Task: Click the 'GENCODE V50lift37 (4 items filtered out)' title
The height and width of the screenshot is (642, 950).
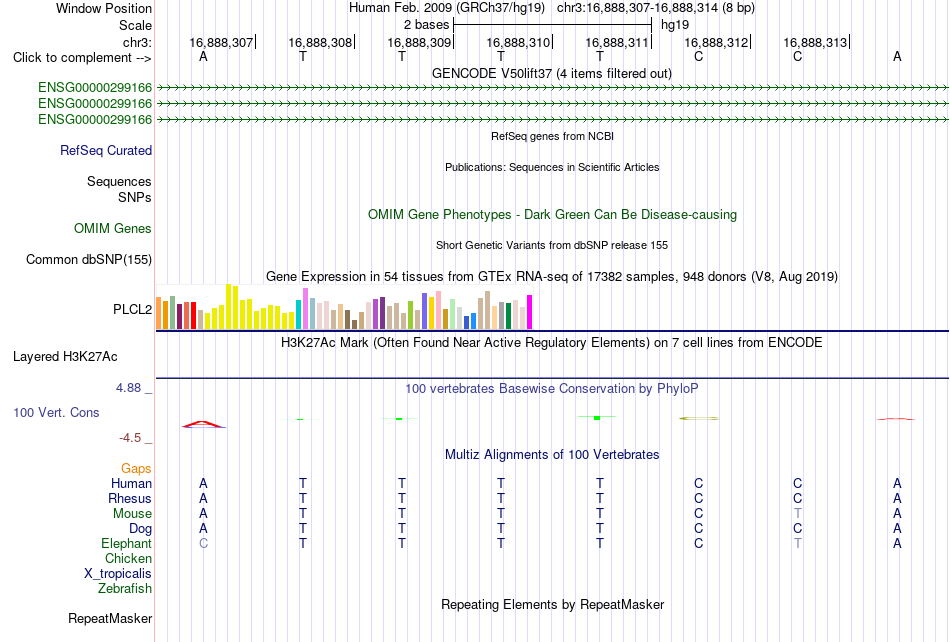Action: pos(552,73)
